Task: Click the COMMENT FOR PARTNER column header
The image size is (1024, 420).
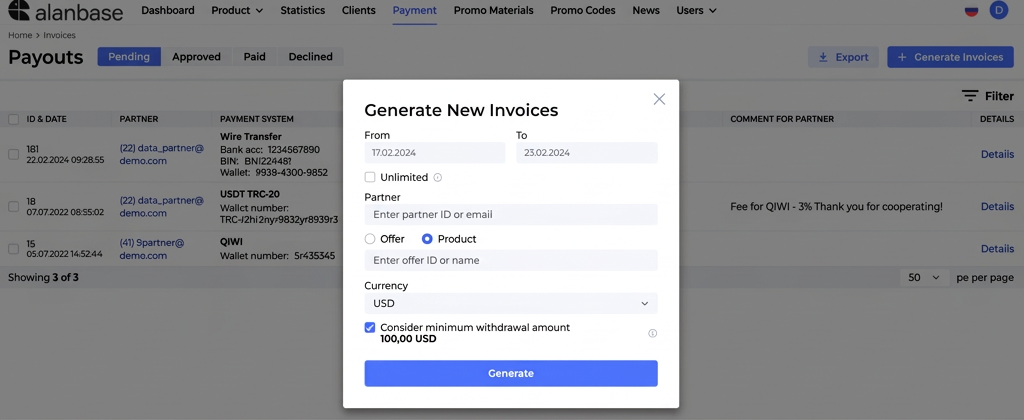Action: tap(782, 119)
